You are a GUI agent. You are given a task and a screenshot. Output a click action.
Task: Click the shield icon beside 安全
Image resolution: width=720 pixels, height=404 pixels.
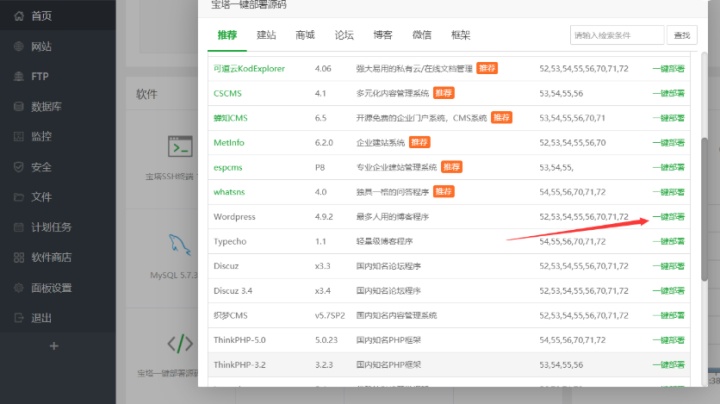(19, 167)
